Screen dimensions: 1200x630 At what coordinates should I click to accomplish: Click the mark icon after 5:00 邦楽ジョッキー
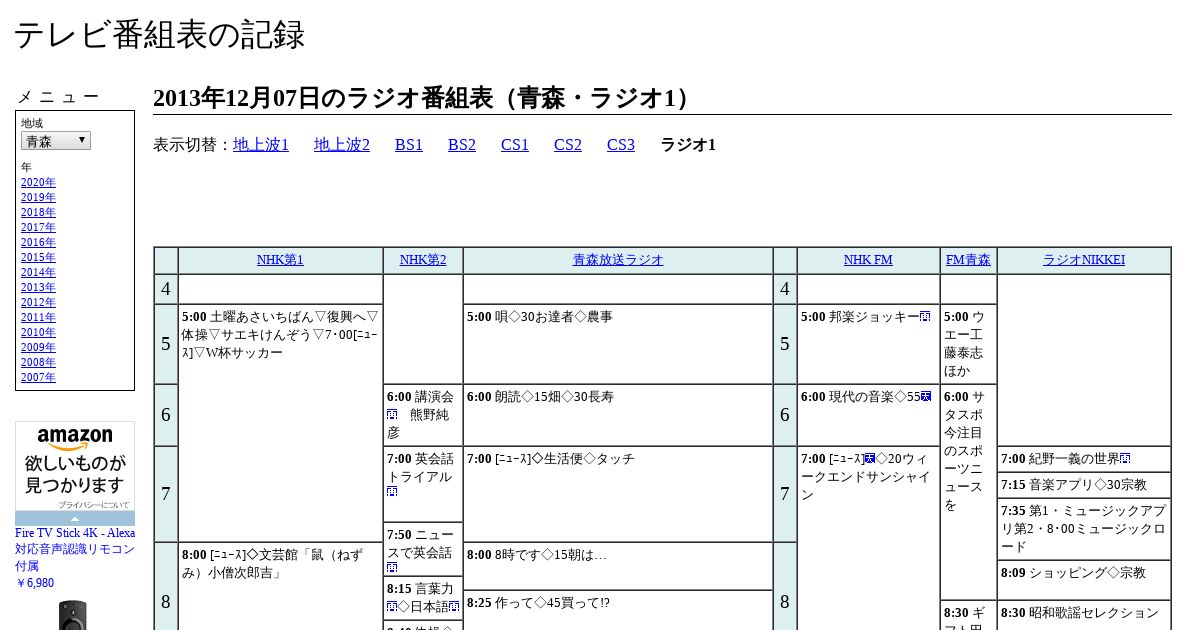coord(926,317)
